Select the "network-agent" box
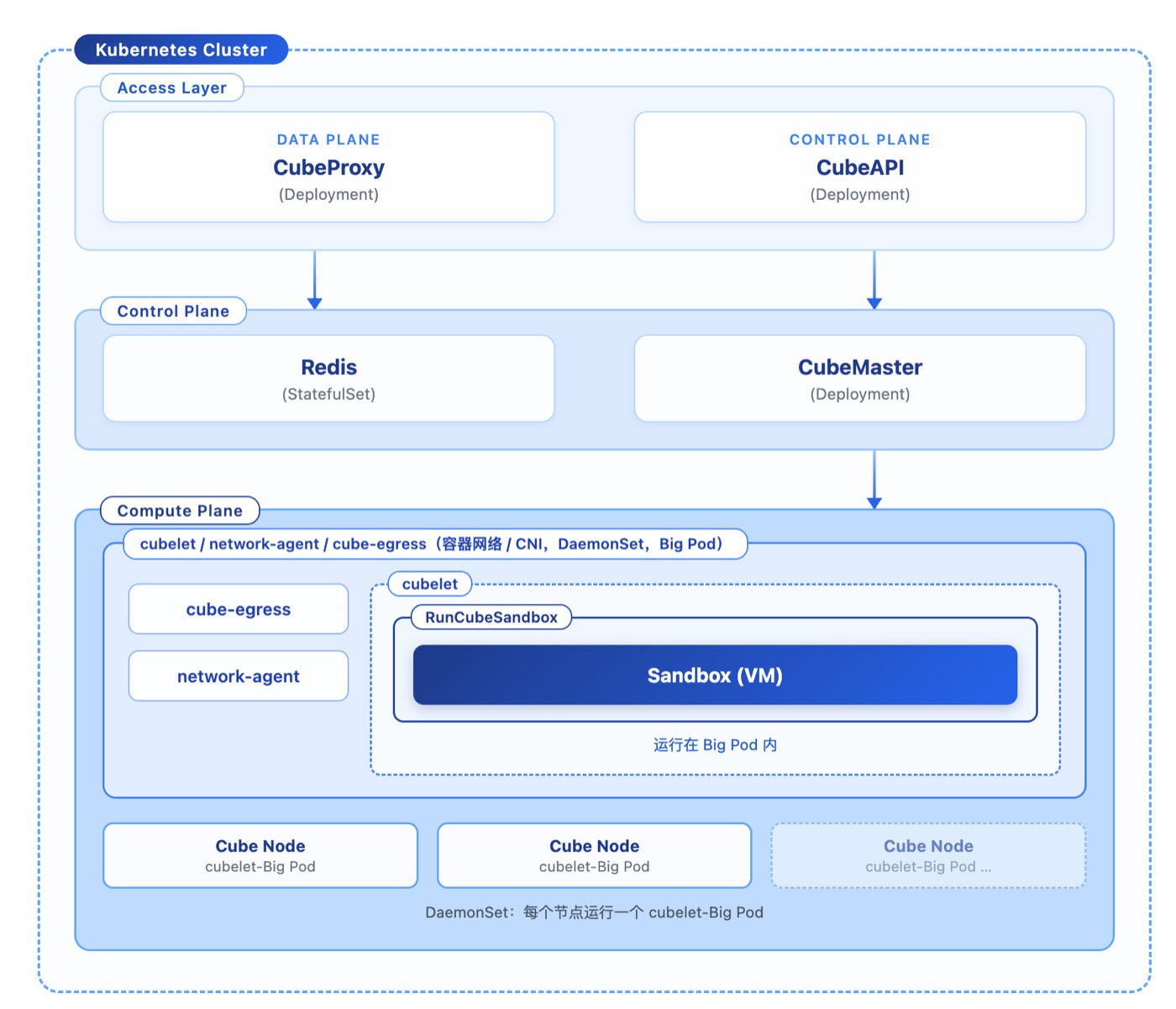 click(x=239, y=676)
